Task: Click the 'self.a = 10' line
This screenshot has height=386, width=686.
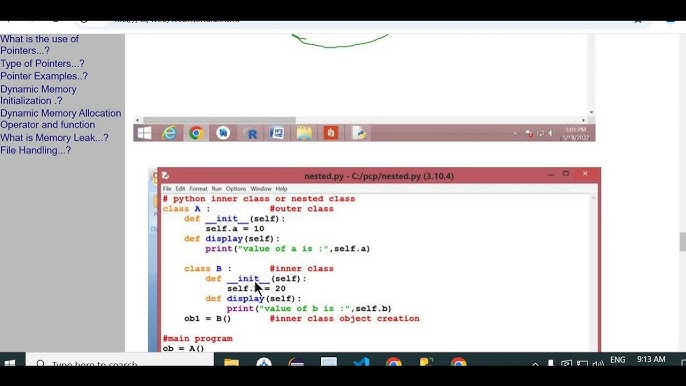Action: click(235, 228)
